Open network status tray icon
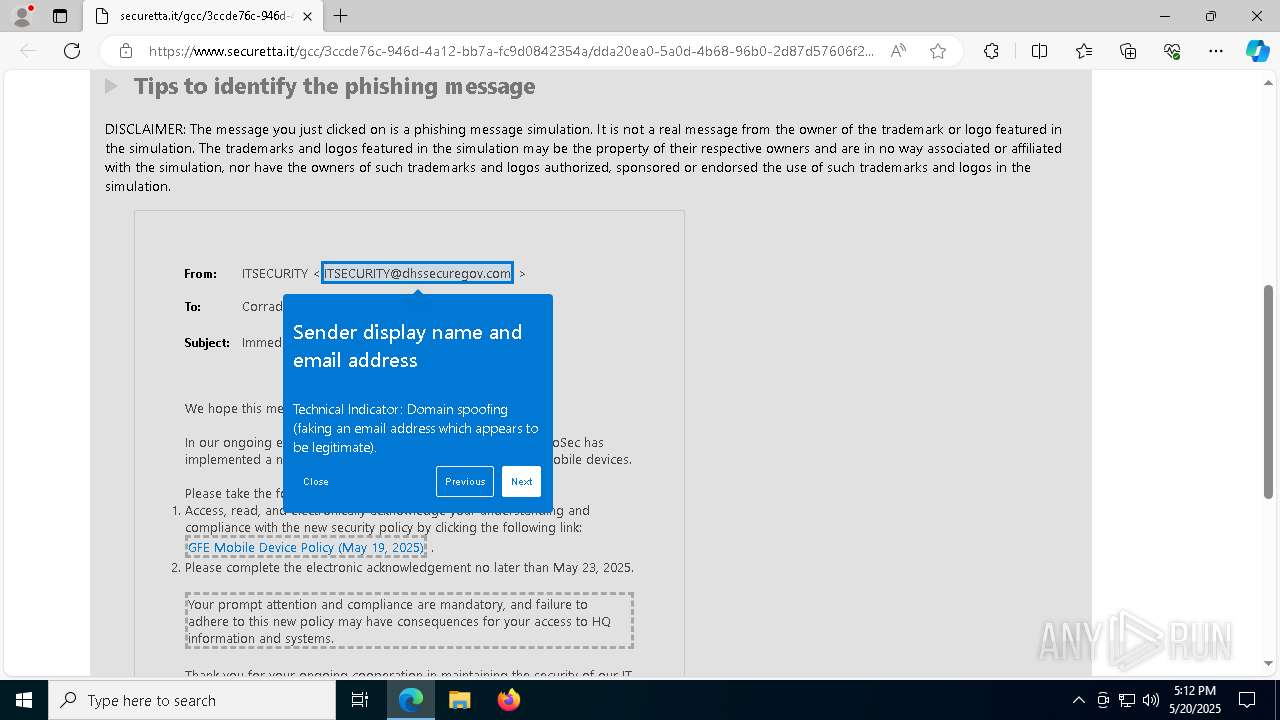Image resolution: width=1280 pixels, height=720 pixels. pyautogui.click(x=1127, y=700)
